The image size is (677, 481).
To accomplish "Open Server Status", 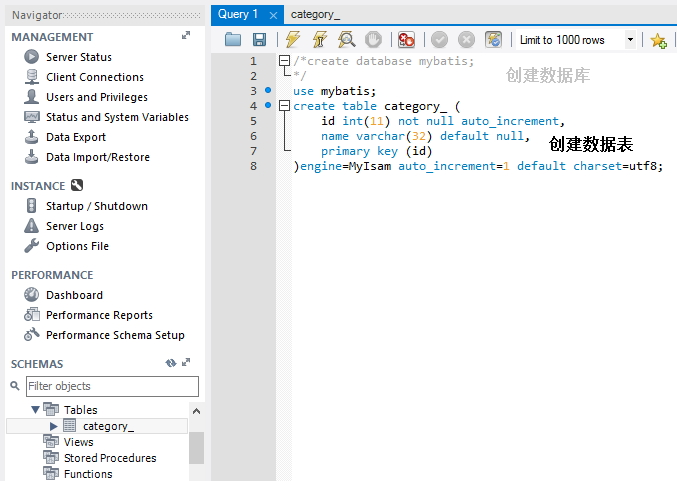I will [78, 57].
